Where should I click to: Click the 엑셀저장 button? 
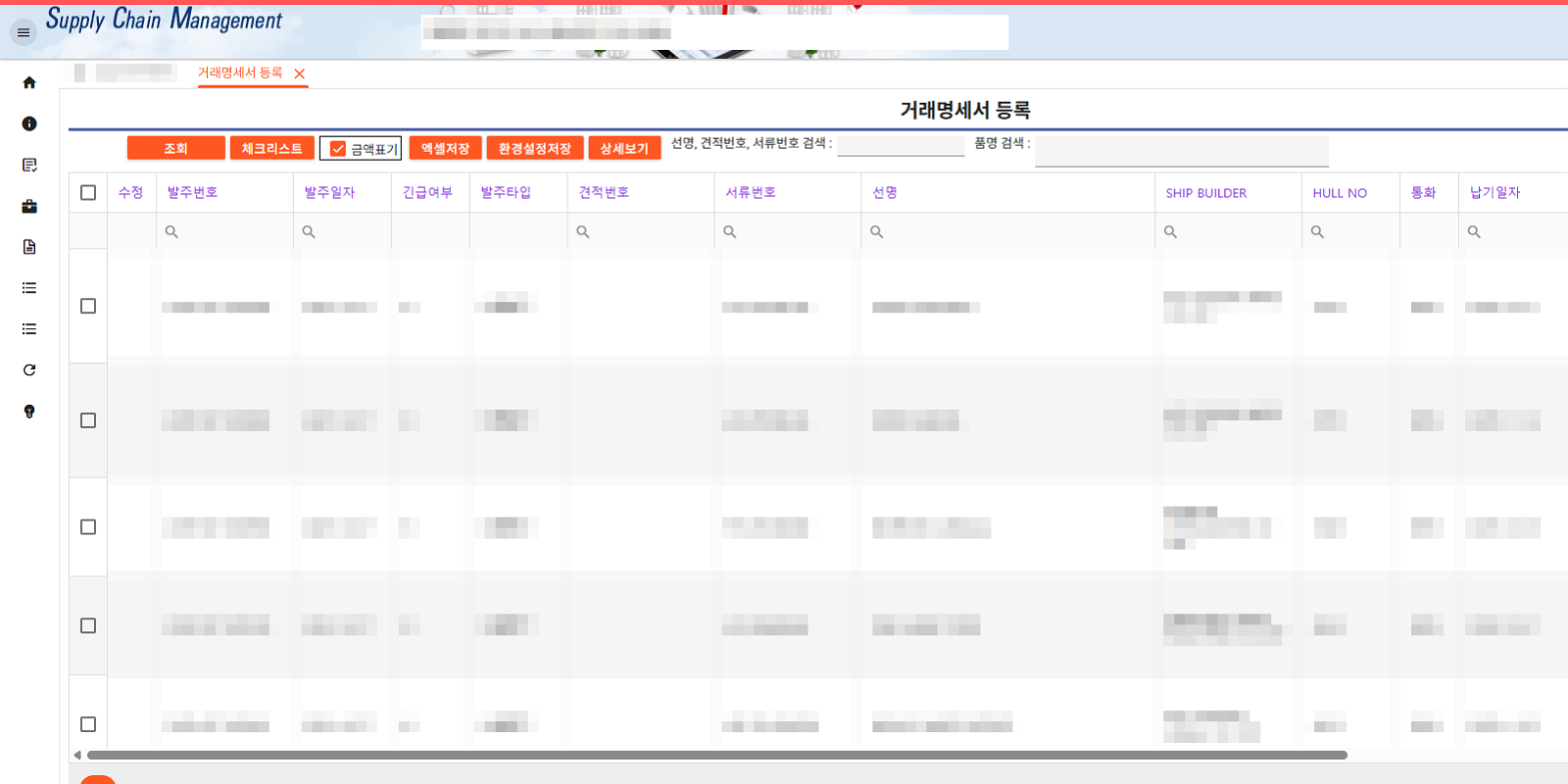coord(445,148)
